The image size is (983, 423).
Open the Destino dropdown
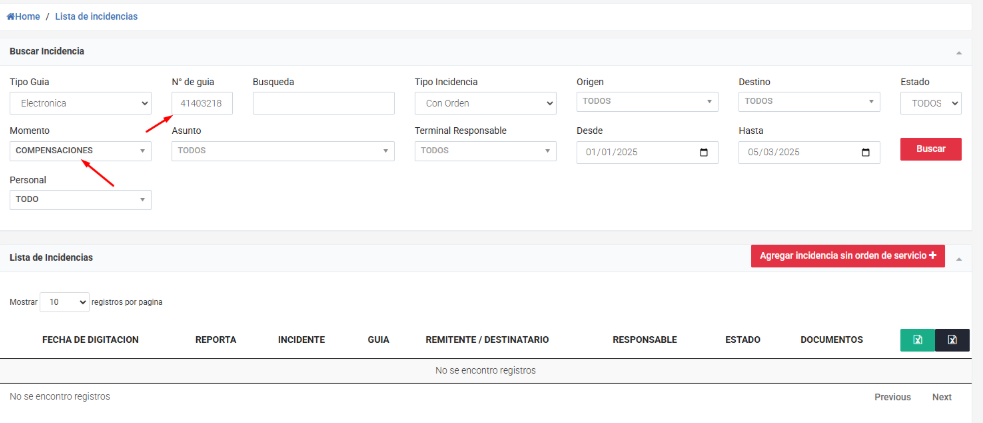(x=809, y=102)
